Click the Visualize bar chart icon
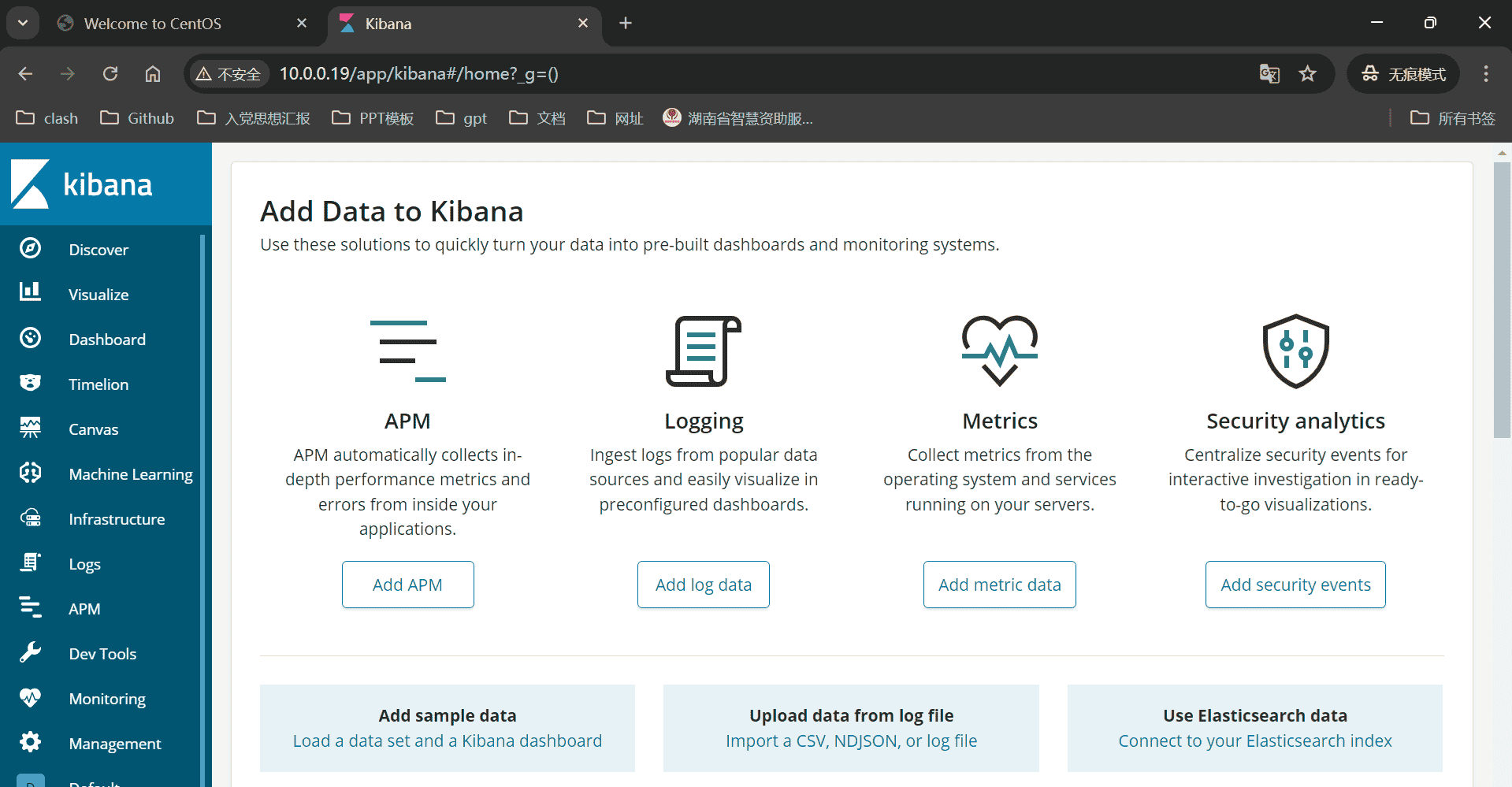The width and height of the screenshot is (1512, 787). [x=30, y=292]
